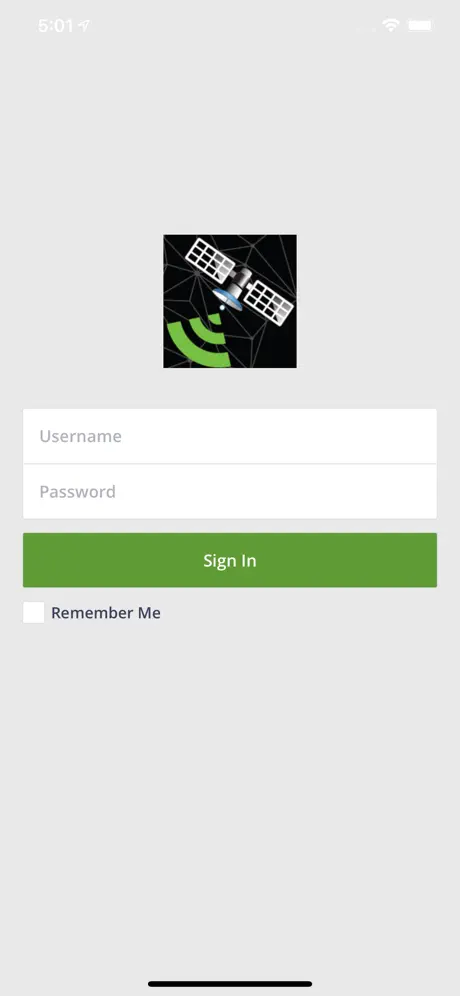The width and height of the screenshot is (460, 996).
Task: Tap the Wi-Fi status icon
Action: 391,25
